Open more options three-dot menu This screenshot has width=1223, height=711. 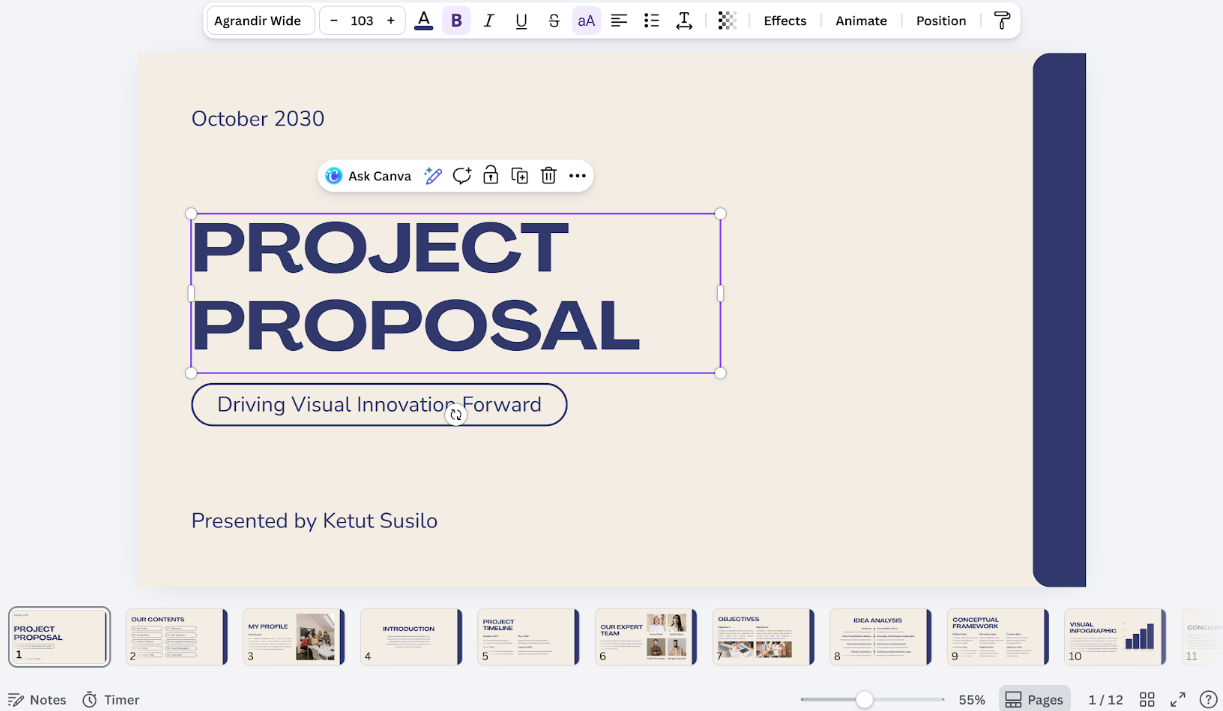click(x=577, y=176)
